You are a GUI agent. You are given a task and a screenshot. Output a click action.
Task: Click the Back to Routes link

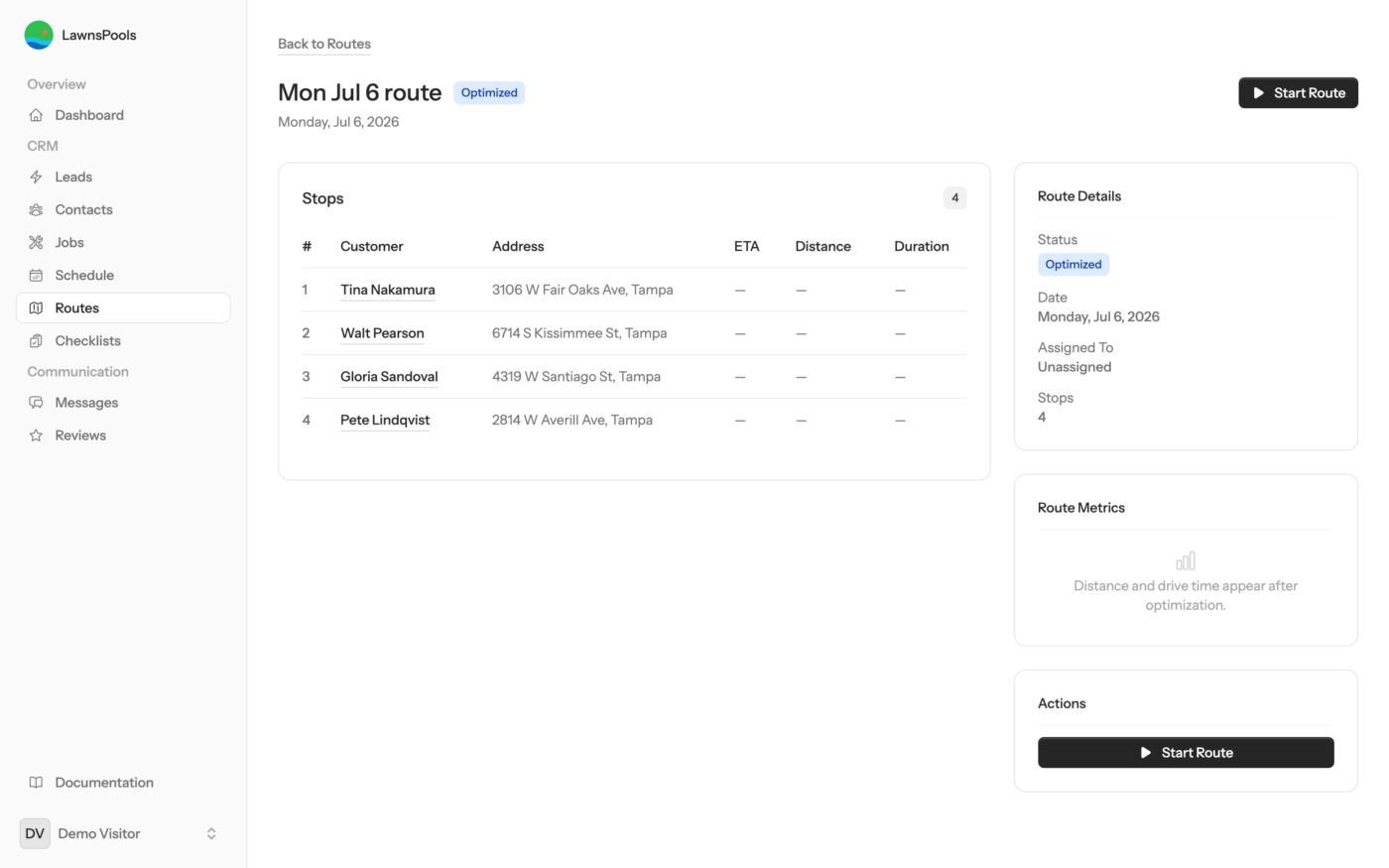point(324,44)
